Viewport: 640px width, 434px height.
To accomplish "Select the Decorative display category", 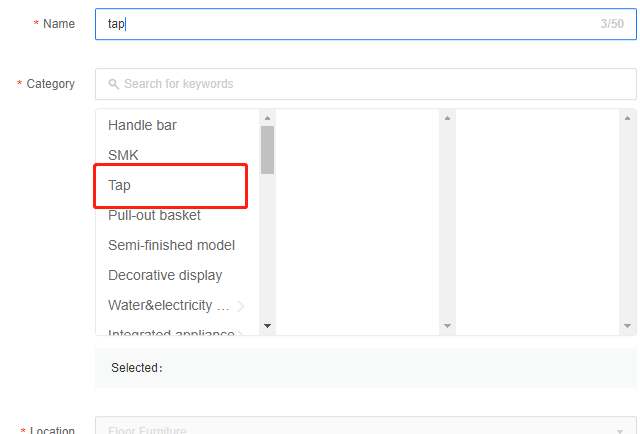I will click(165, 275).
